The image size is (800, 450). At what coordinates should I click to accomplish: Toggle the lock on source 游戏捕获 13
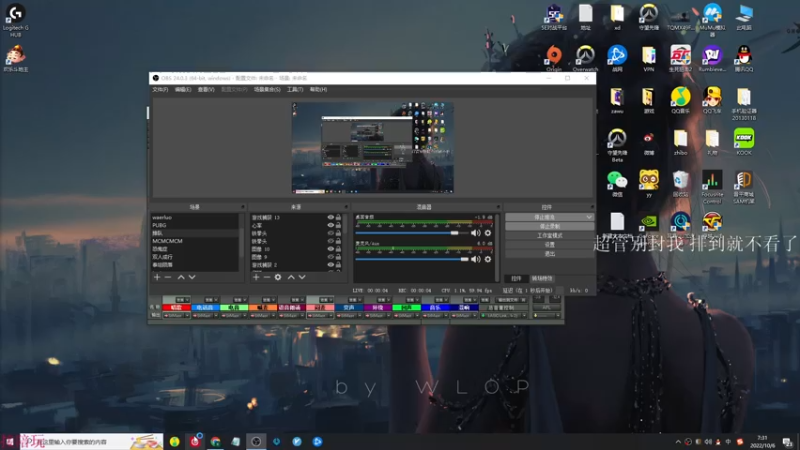point(338,217)
